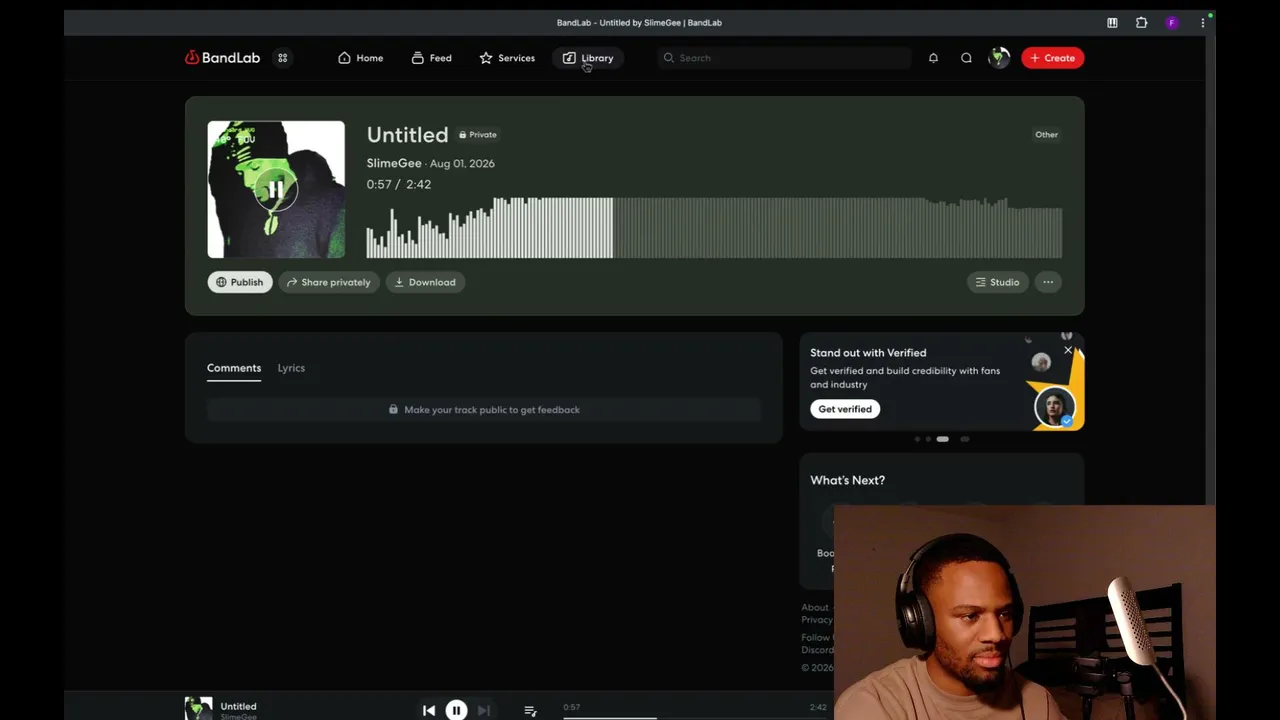Click the Private lock badge

[478, 134]
